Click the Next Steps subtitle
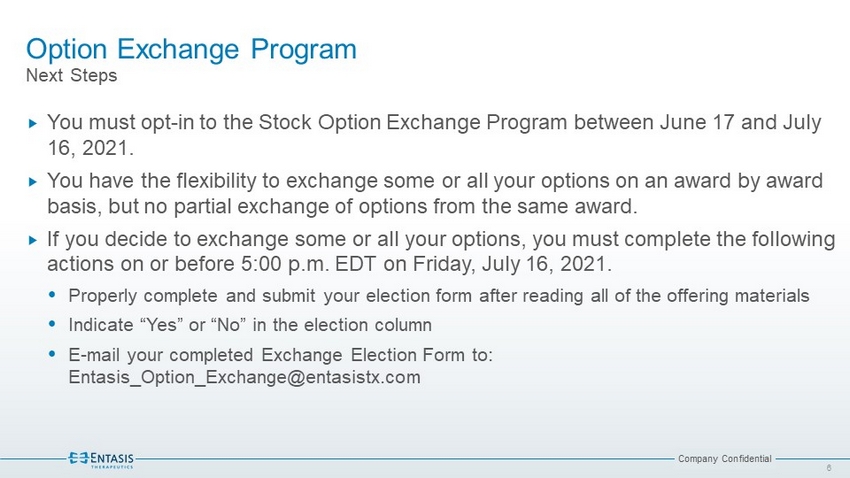This screenshot has width=850, height=478. 72,75
